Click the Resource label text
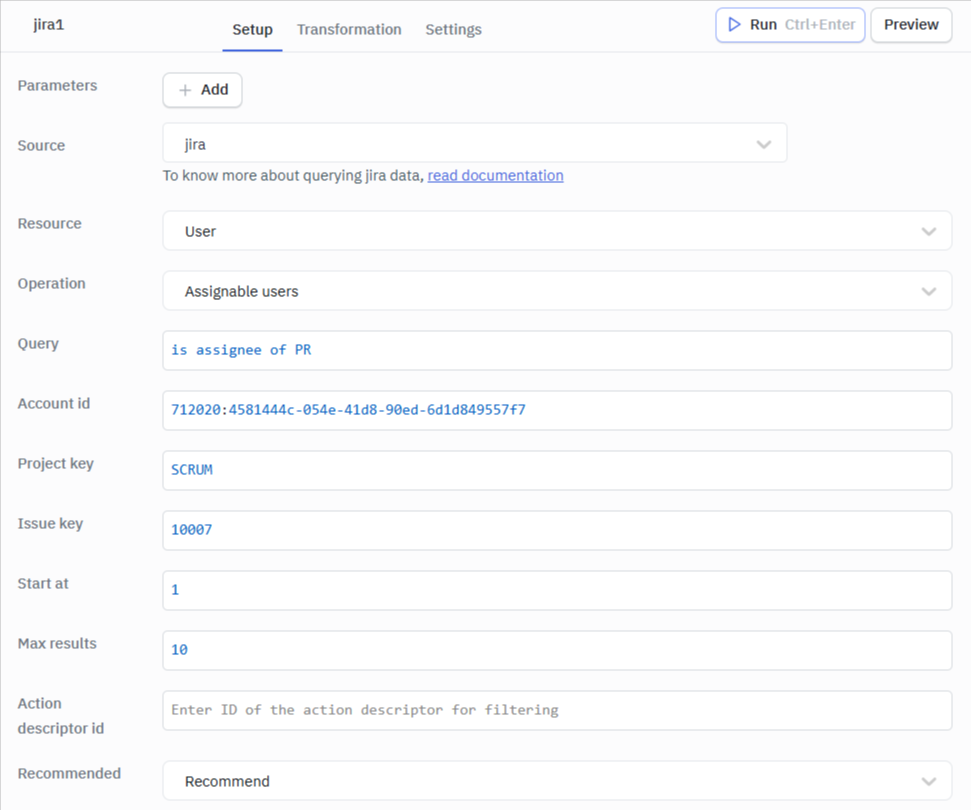Image resolution: width=971 pixels, height=810 pixels. coord(50,224)
